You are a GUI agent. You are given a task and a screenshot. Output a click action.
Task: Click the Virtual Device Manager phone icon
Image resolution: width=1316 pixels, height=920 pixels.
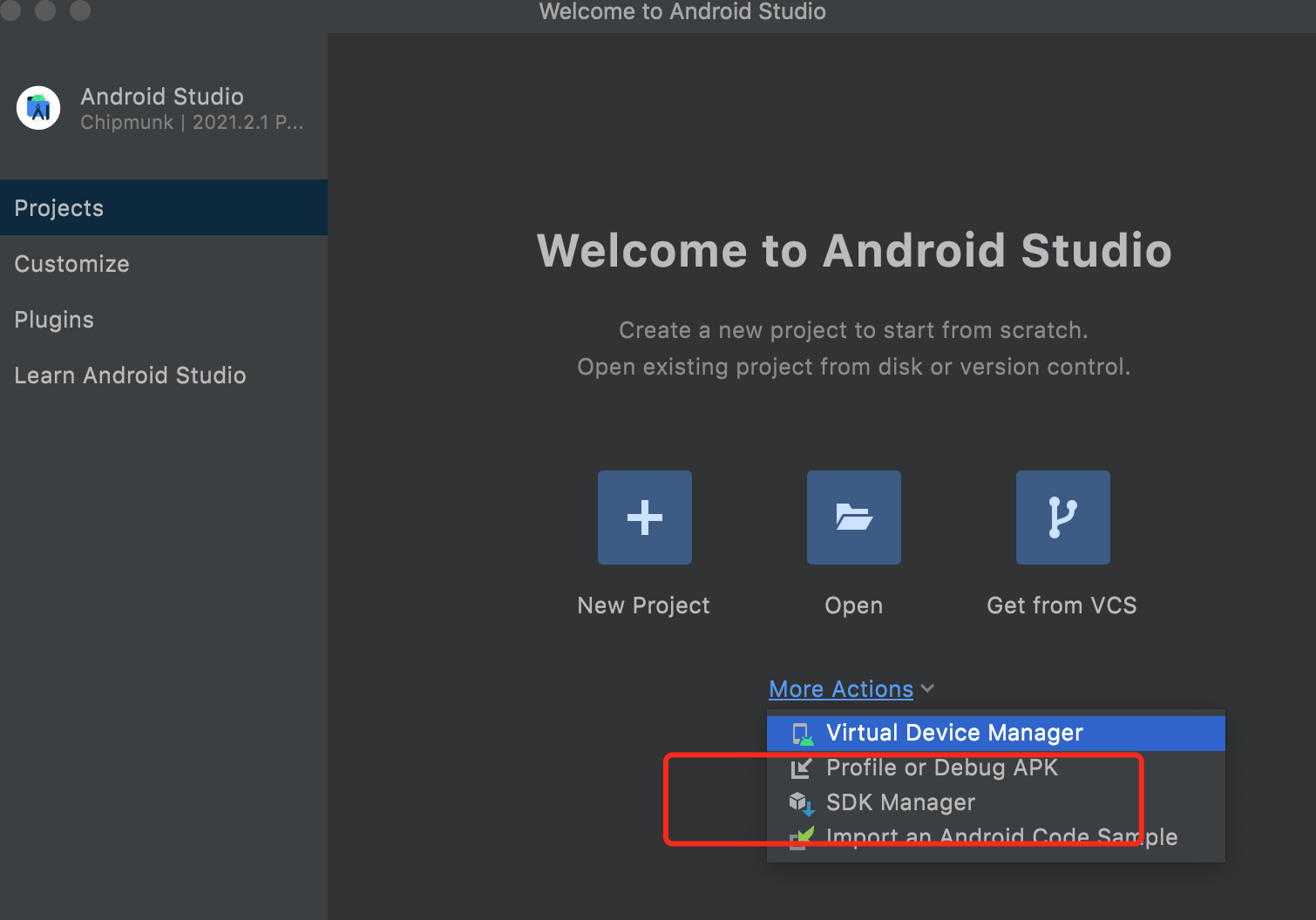click(802, 734)
